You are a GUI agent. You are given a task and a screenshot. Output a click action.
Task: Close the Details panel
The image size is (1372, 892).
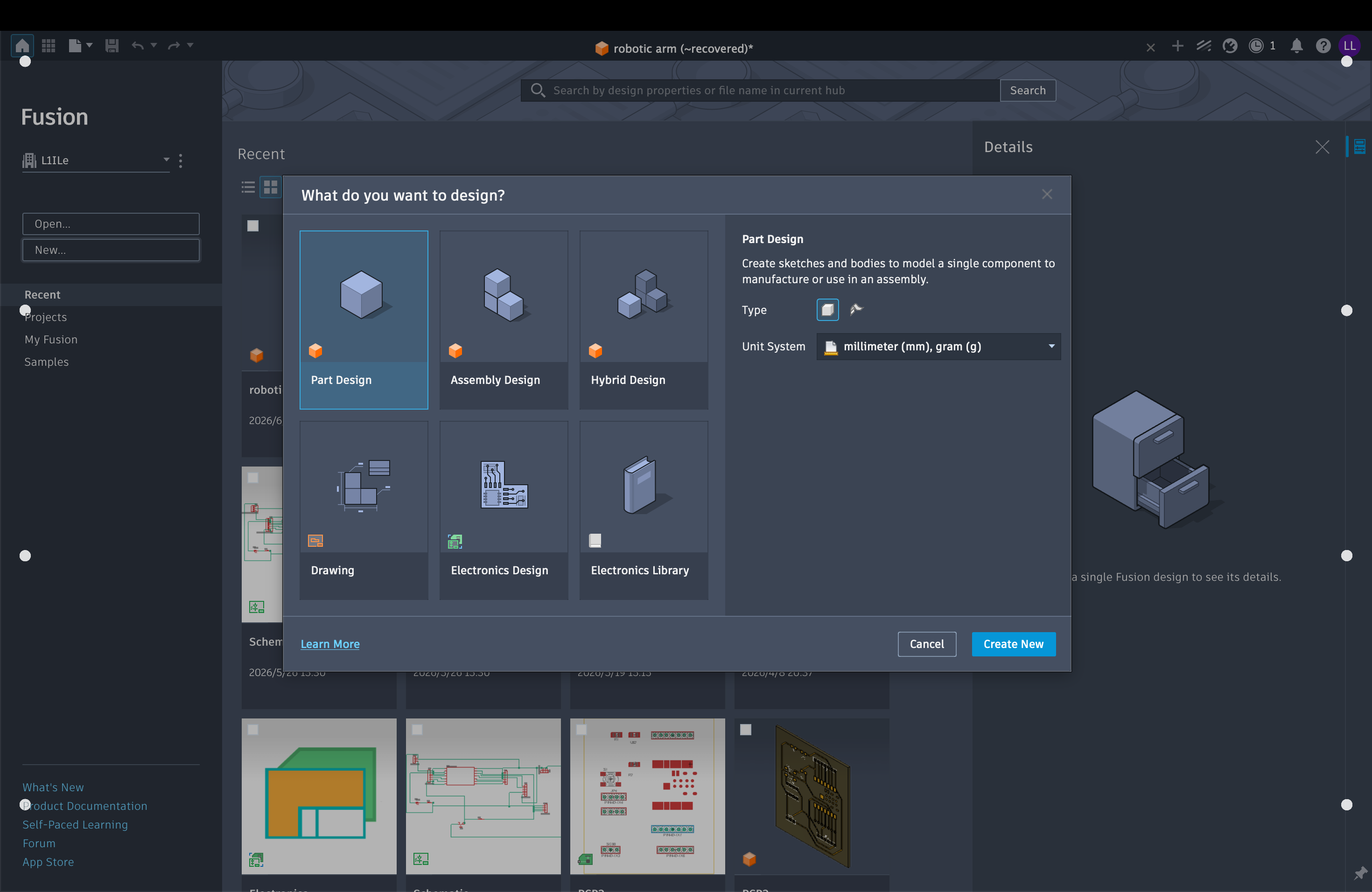(x=1323, y=147)
